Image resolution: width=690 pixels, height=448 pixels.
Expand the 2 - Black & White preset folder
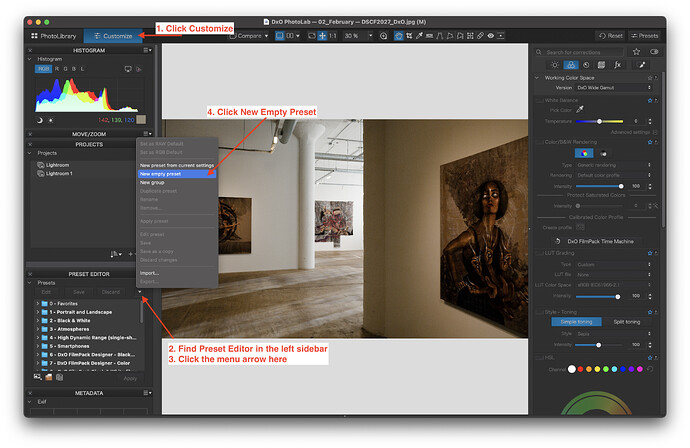[37, 320]
